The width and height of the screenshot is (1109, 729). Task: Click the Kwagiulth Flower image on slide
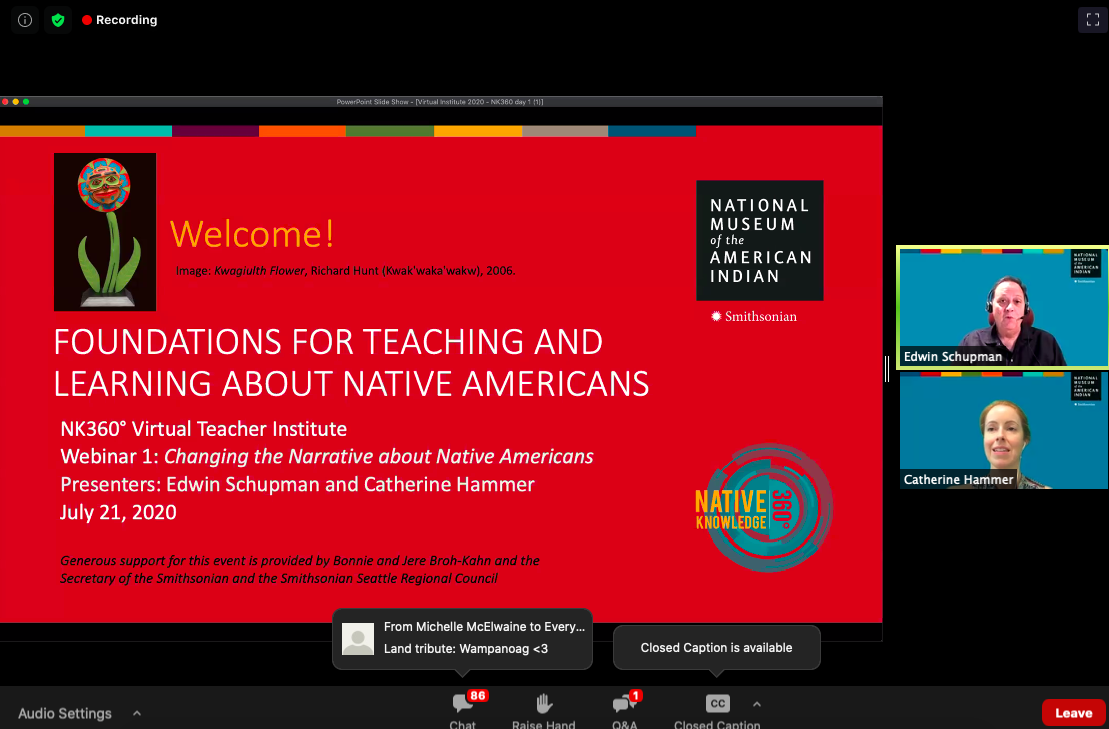105,232
